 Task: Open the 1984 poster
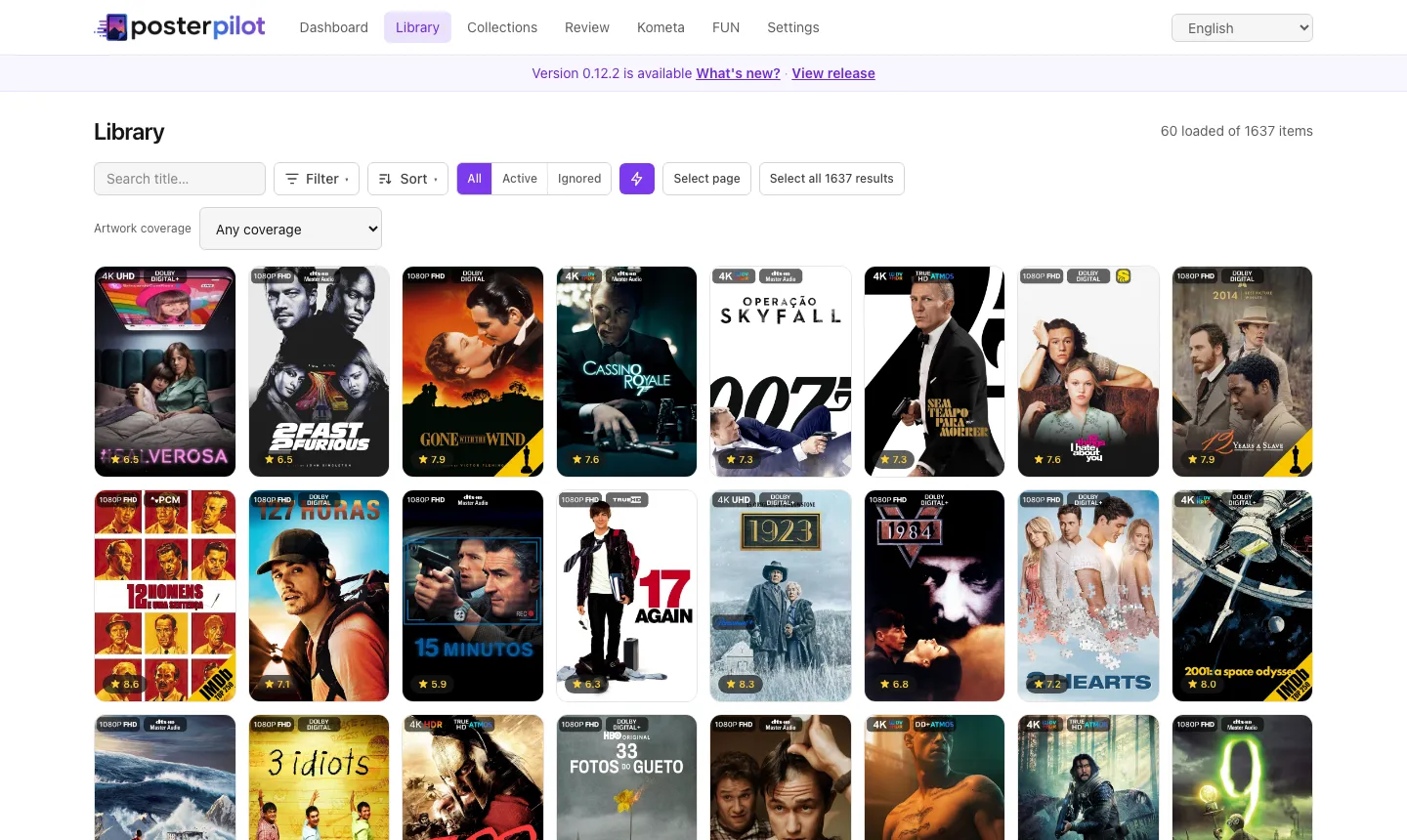(x=935, y=596)
